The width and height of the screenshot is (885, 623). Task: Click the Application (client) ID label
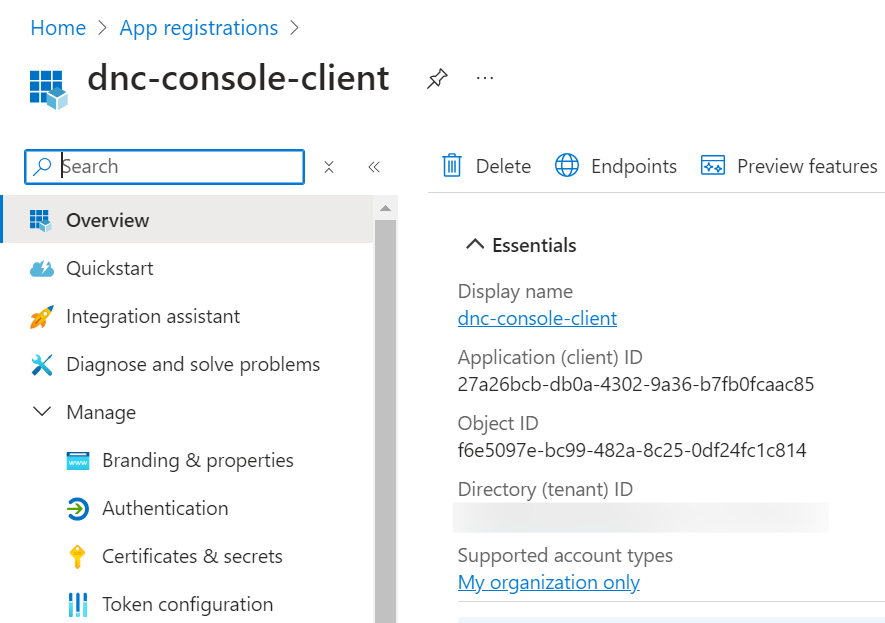pyautogui.click(x=550, y=357)
